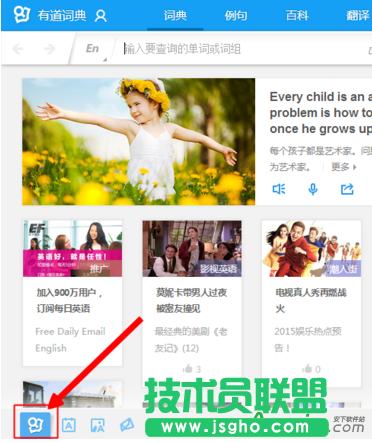Open the girl in flower field image
This screenshot has height=443, width=372.
[138, 141]
